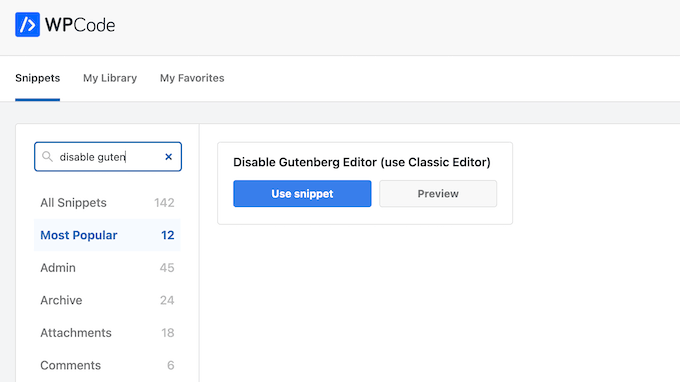Viewport: 680px width, 382px height.
Task: Select the Comments category
Action: [x=107, y=365]
